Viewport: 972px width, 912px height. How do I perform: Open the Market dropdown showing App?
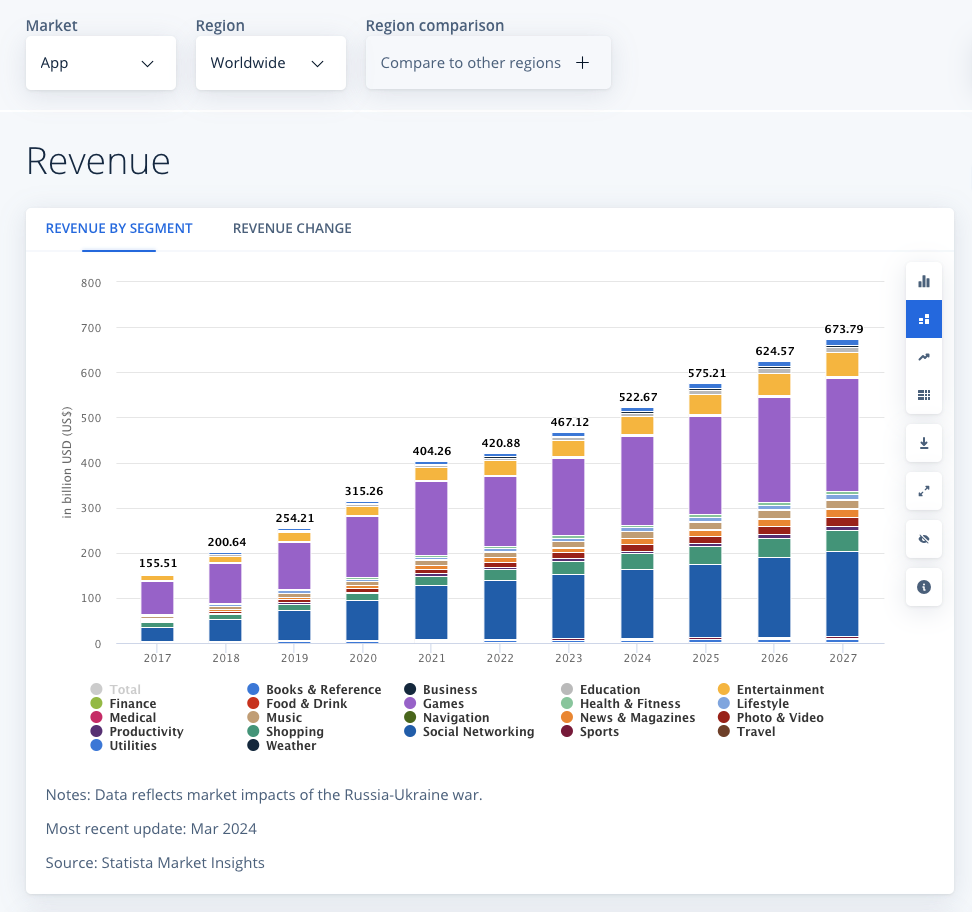(100, 63)
